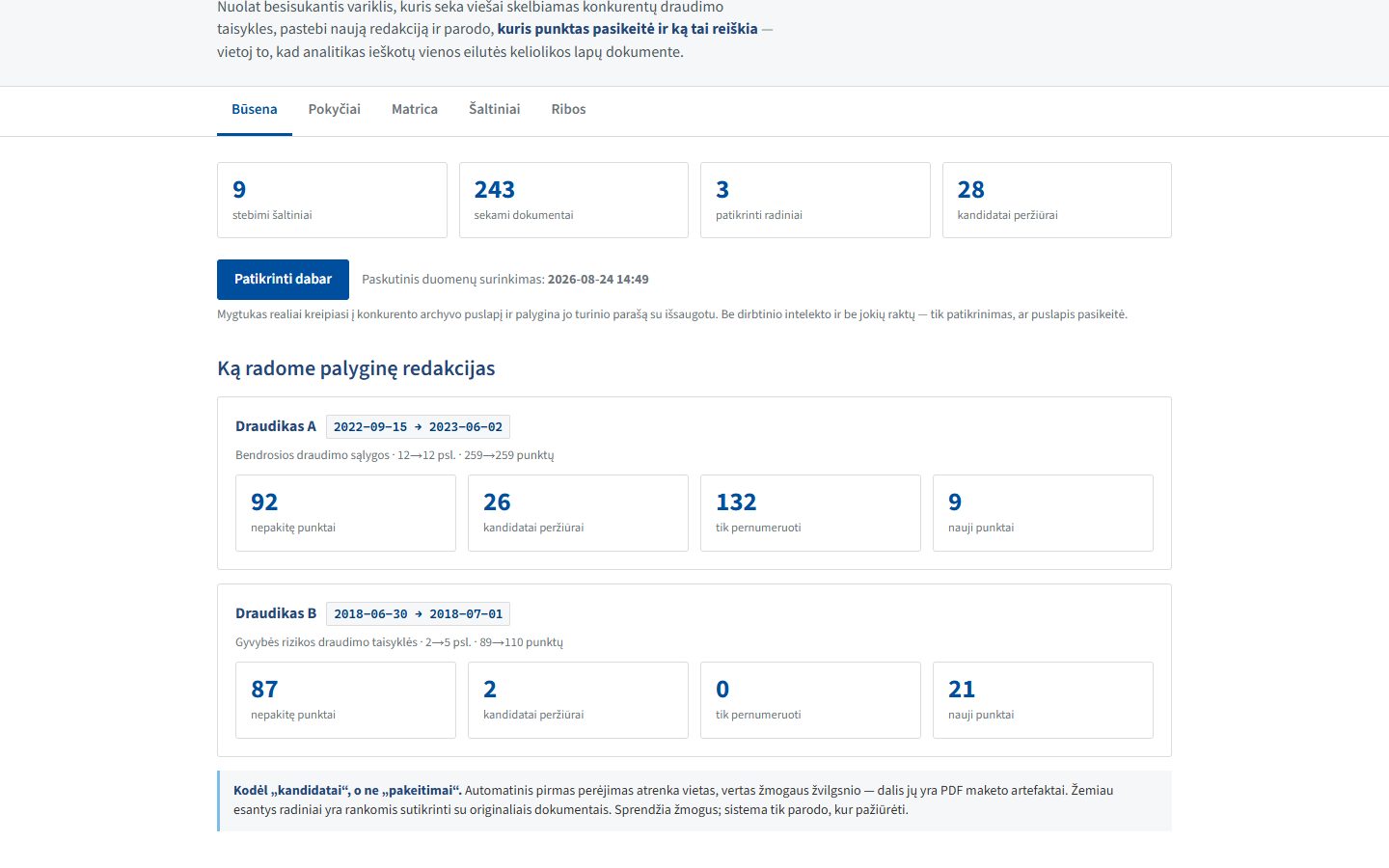The image size is (1389, 868).
Task: Click the Mygtukas realiai kreipiasi explanation text
Action: click(x=672, y=314)
